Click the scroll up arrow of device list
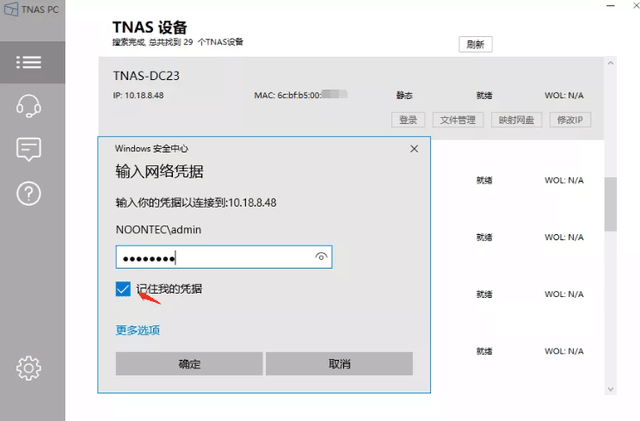The image size is (640, 421). (x=611, y=63)
